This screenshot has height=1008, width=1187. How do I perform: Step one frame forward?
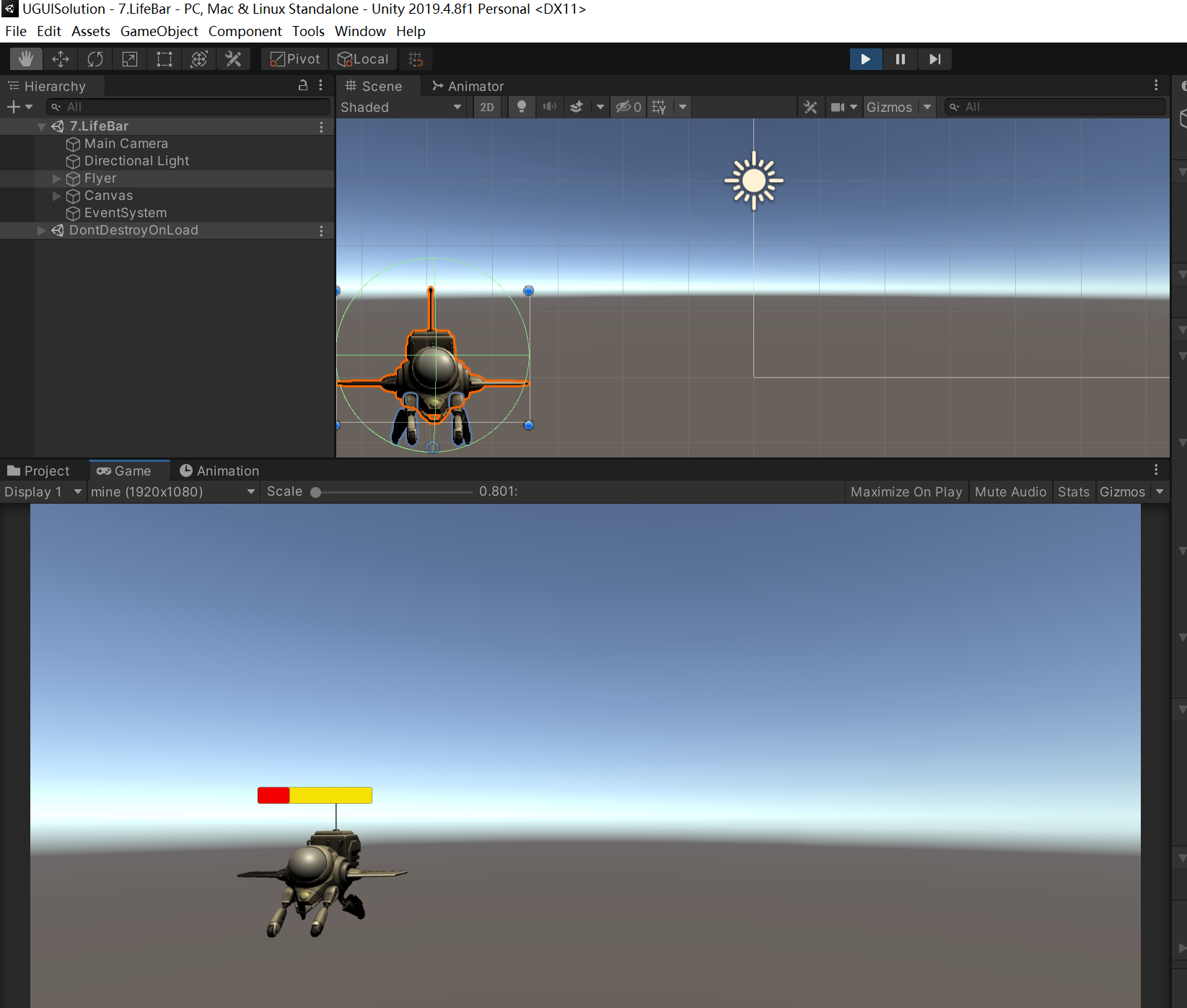point(935,59)
